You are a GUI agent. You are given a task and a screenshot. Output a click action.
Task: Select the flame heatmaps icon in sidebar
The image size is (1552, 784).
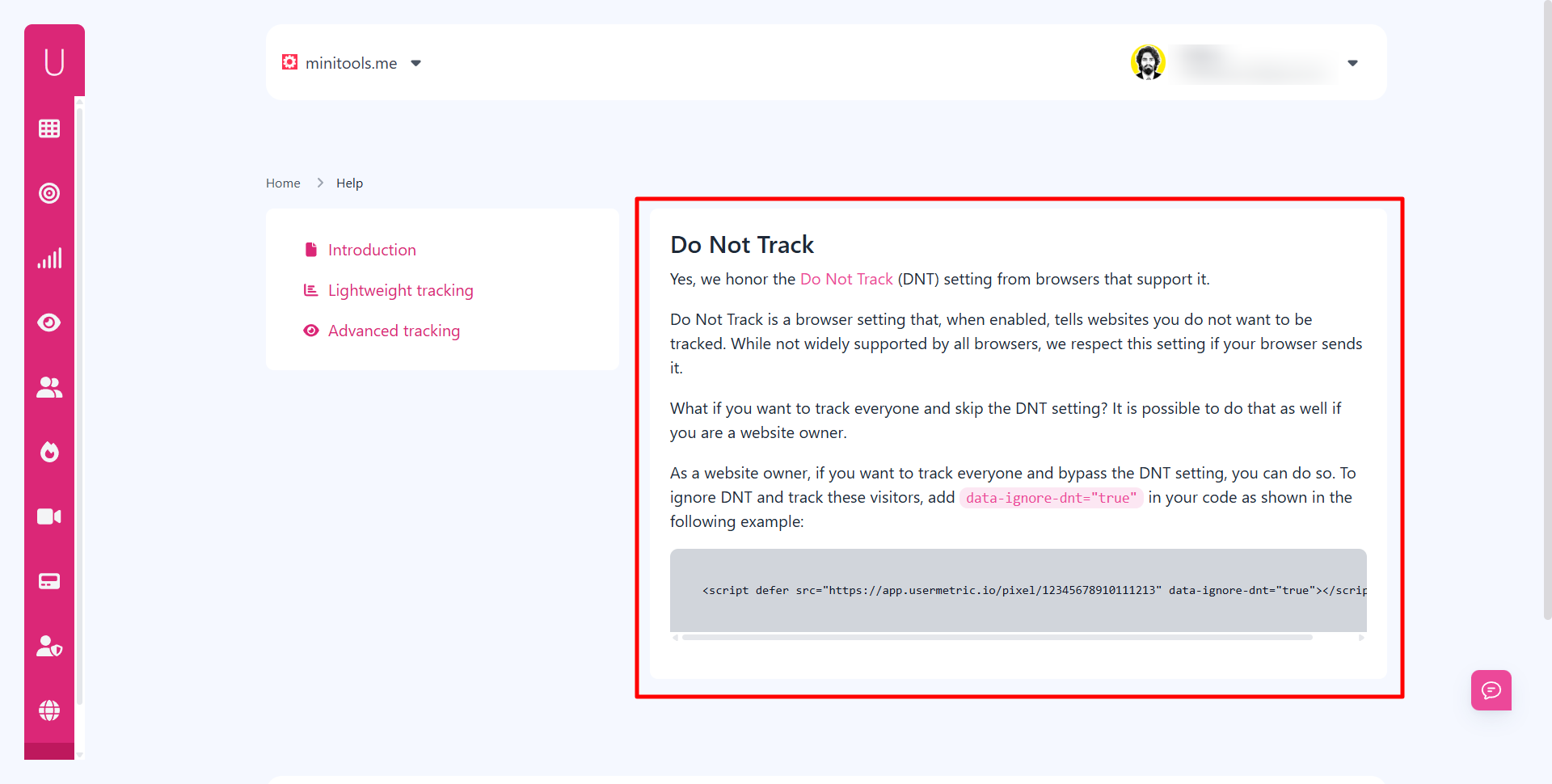click(x=49, y=452)
